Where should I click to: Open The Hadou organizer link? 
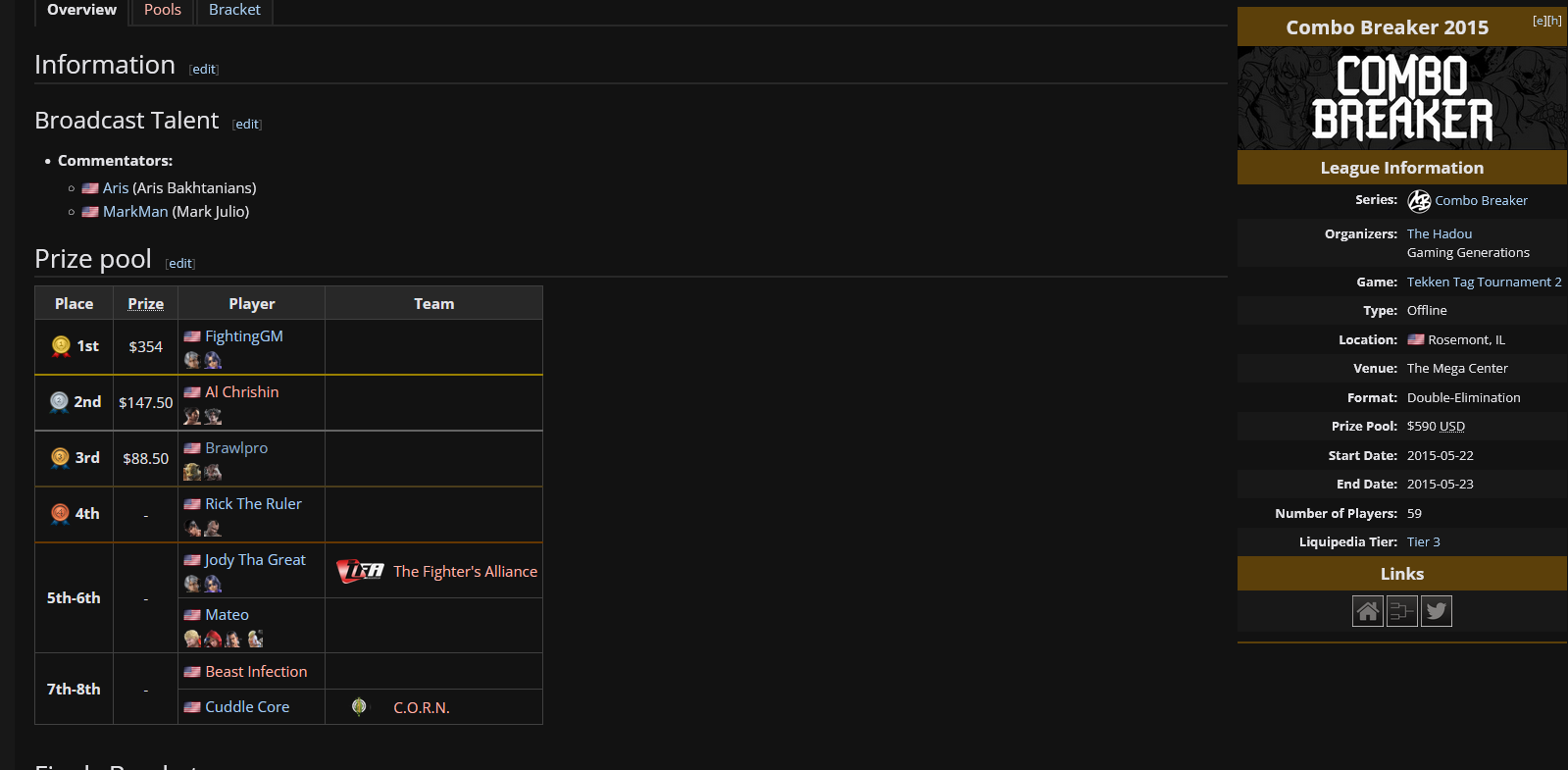pos(1440,234)
